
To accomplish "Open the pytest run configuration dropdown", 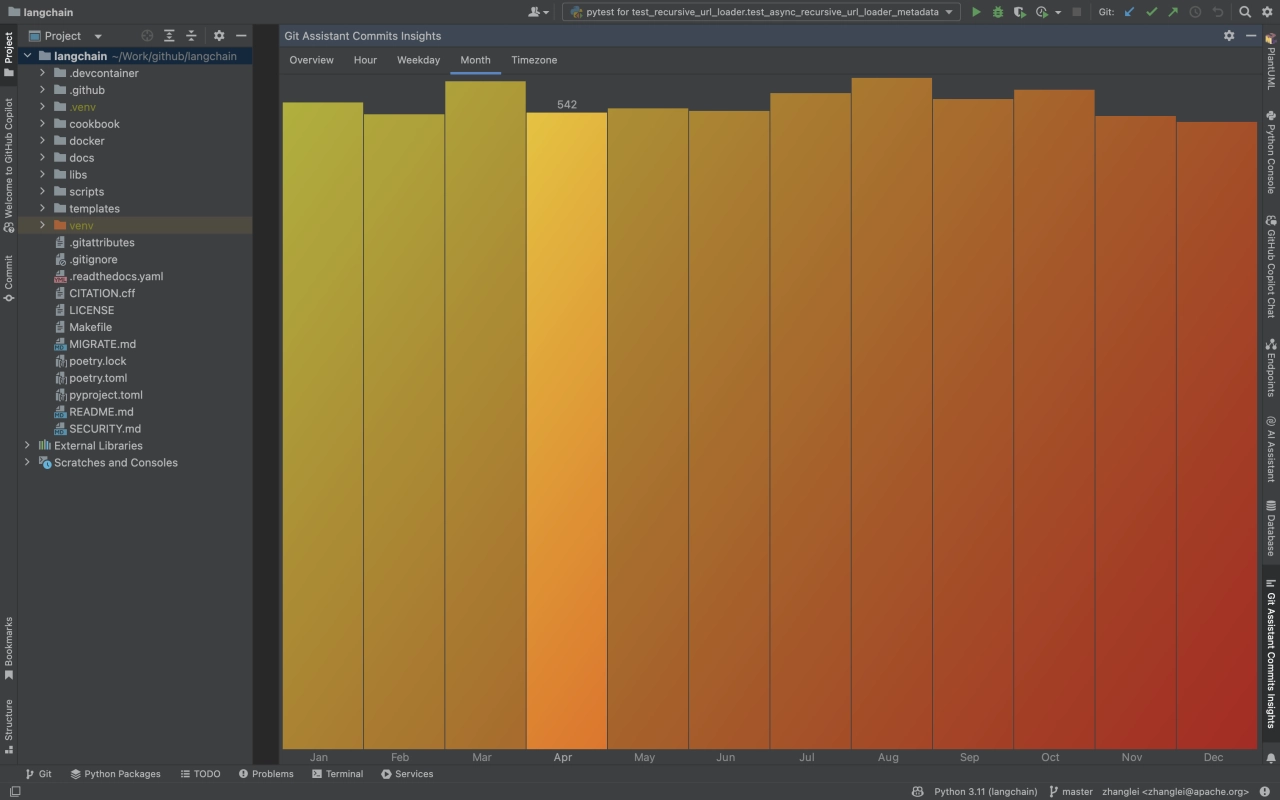I will pyautogui.click(x=760, y=12).
